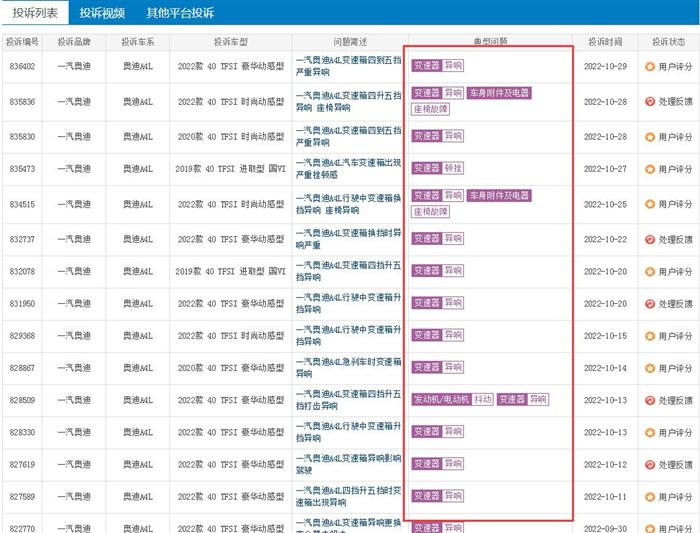Click date 2022-10-11 in row 827589
700x533 pixels.
click(605, 497)
